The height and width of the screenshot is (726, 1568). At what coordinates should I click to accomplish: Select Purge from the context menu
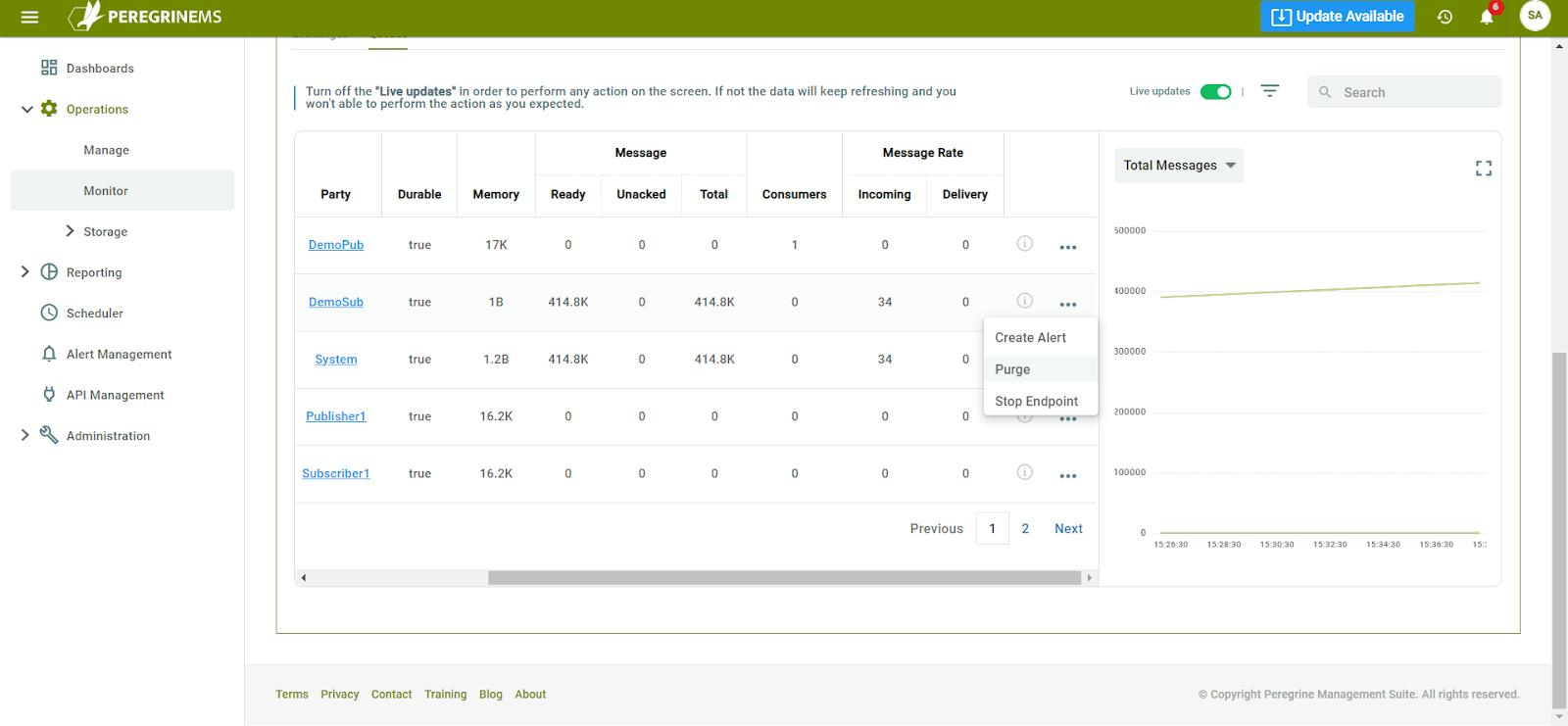point(1012,369)
